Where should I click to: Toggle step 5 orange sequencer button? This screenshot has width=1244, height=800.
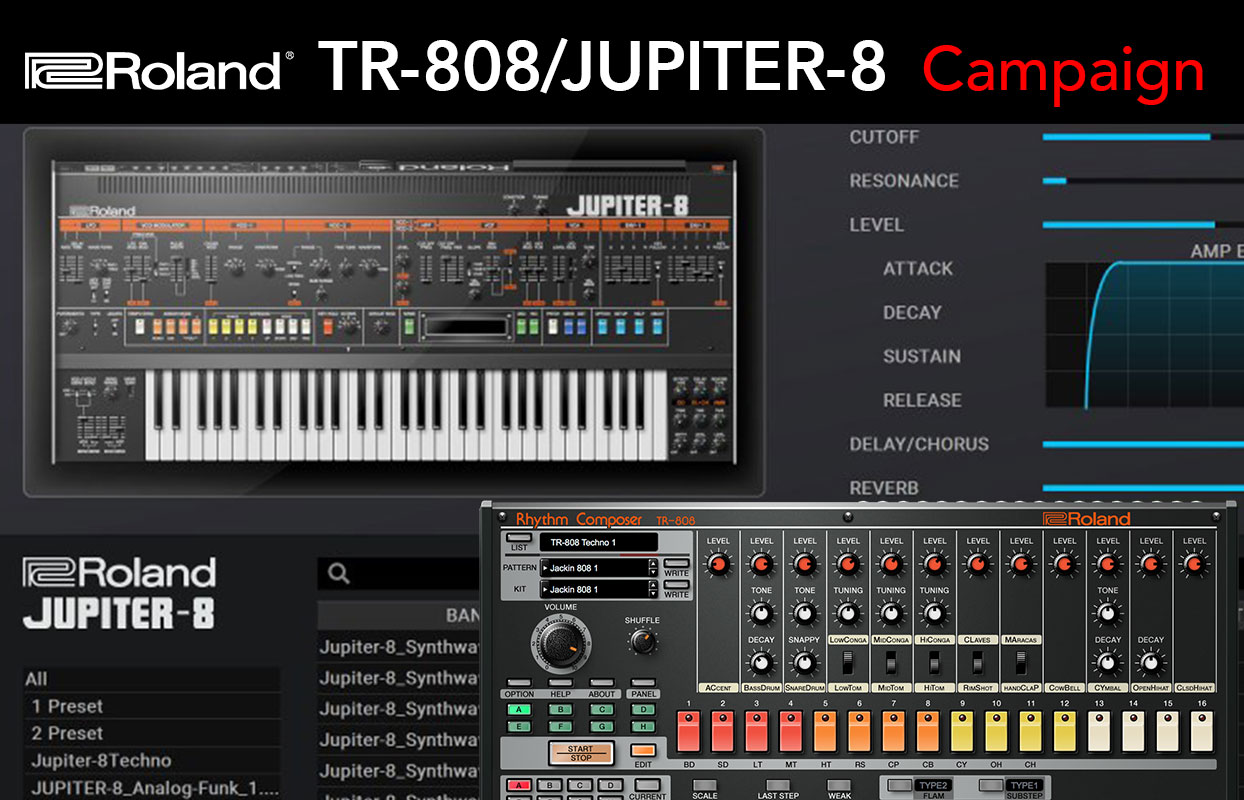[x=825, y=731]
